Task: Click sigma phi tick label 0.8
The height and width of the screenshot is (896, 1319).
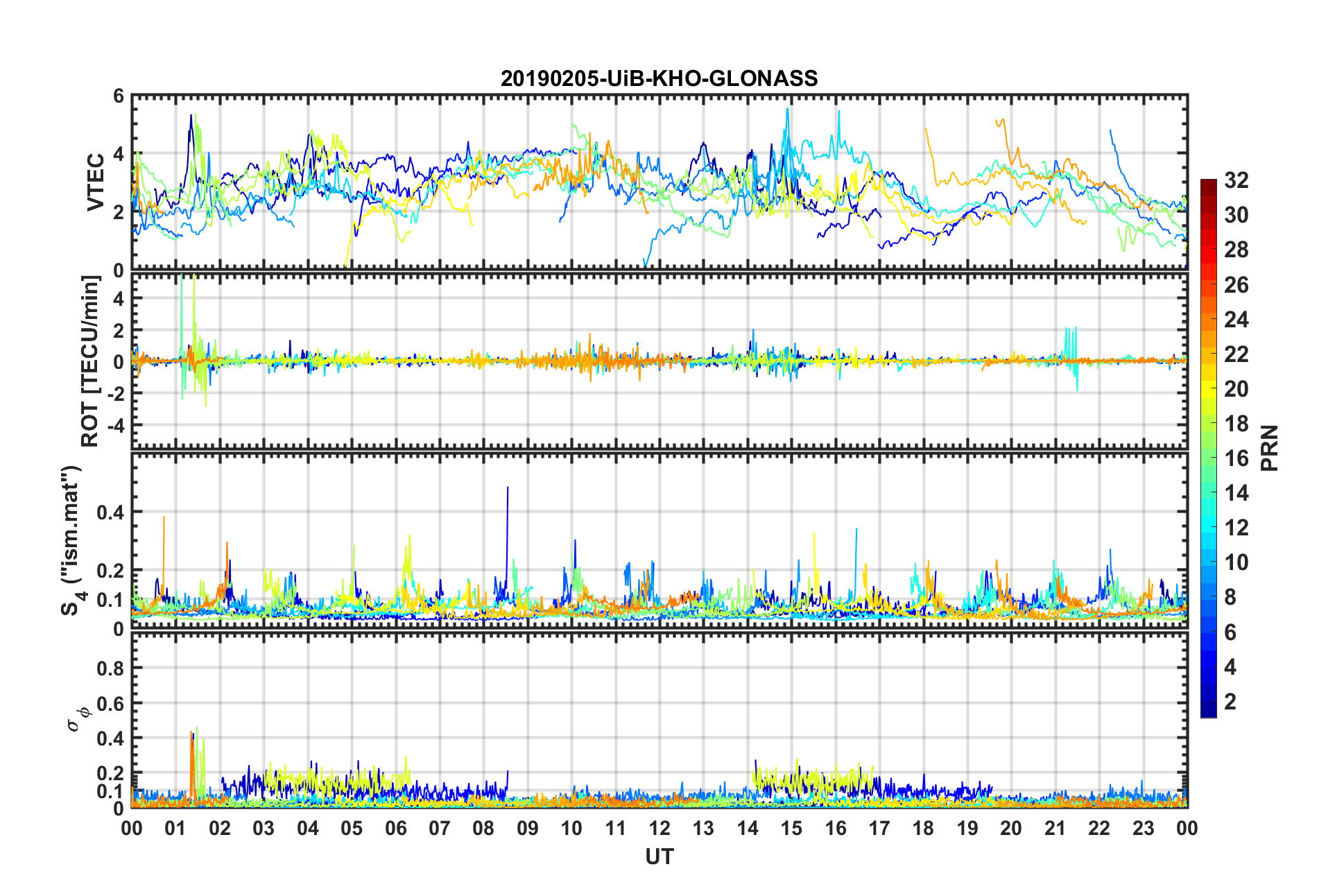Action: click(x=110, y=669)
